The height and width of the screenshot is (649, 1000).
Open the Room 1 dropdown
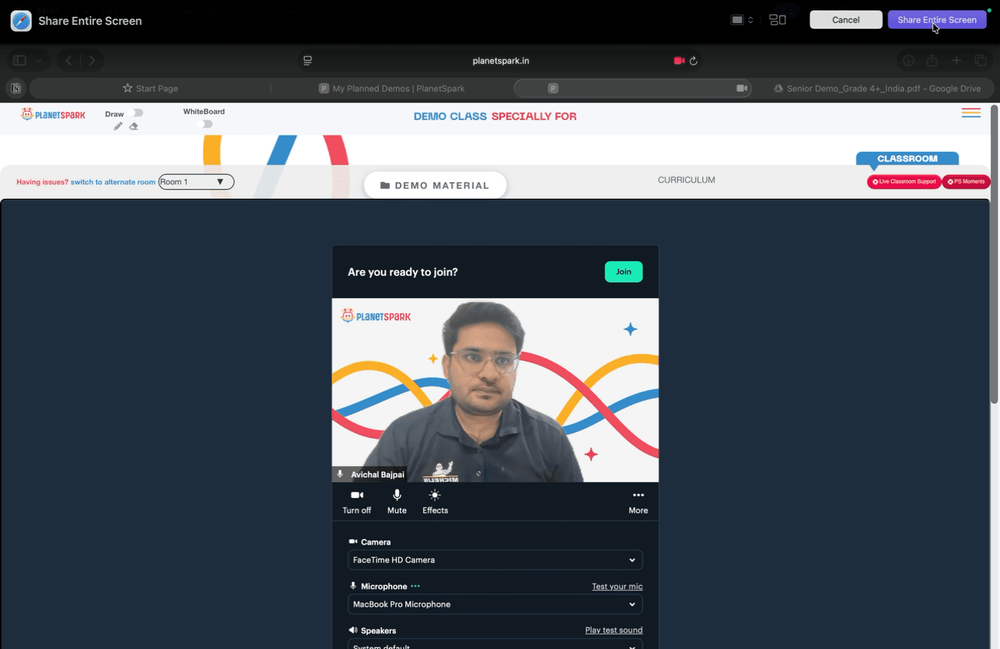tap(196, 182)
